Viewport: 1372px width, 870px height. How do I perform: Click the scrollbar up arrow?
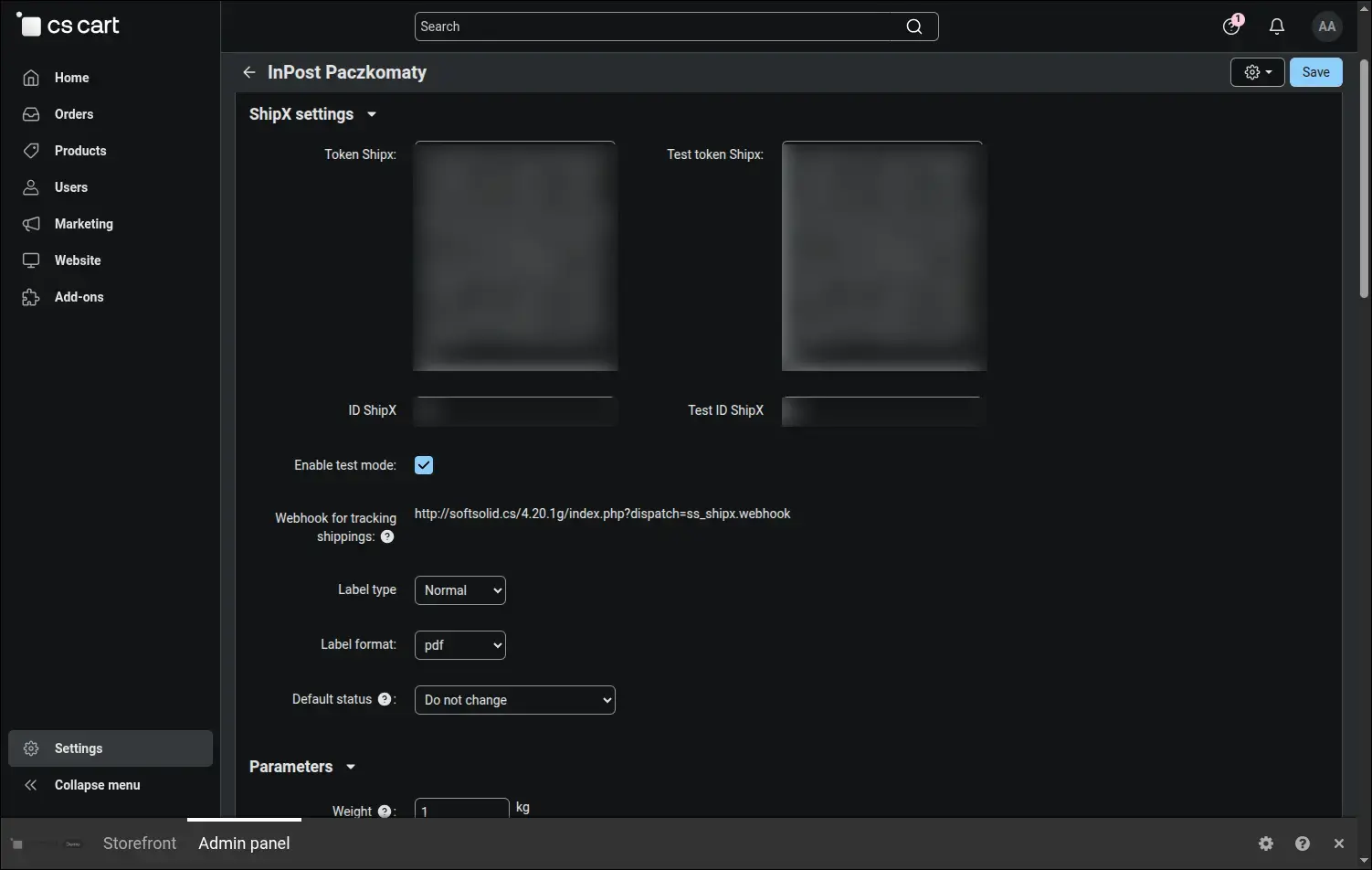1364,7
